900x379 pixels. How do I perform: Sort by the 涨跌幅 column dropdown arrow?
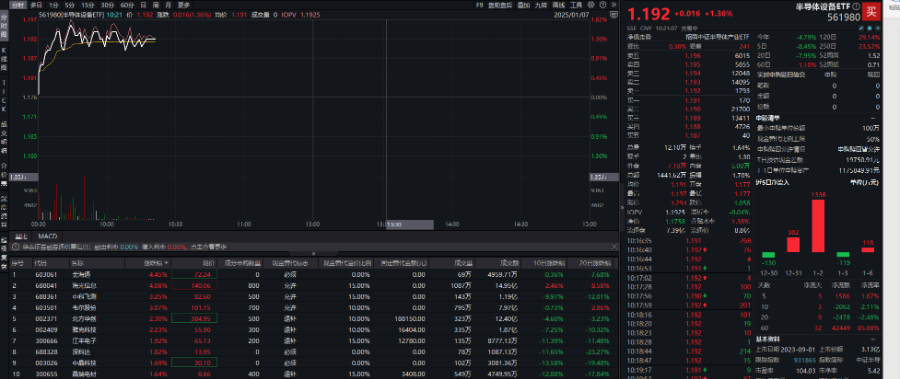167,263
